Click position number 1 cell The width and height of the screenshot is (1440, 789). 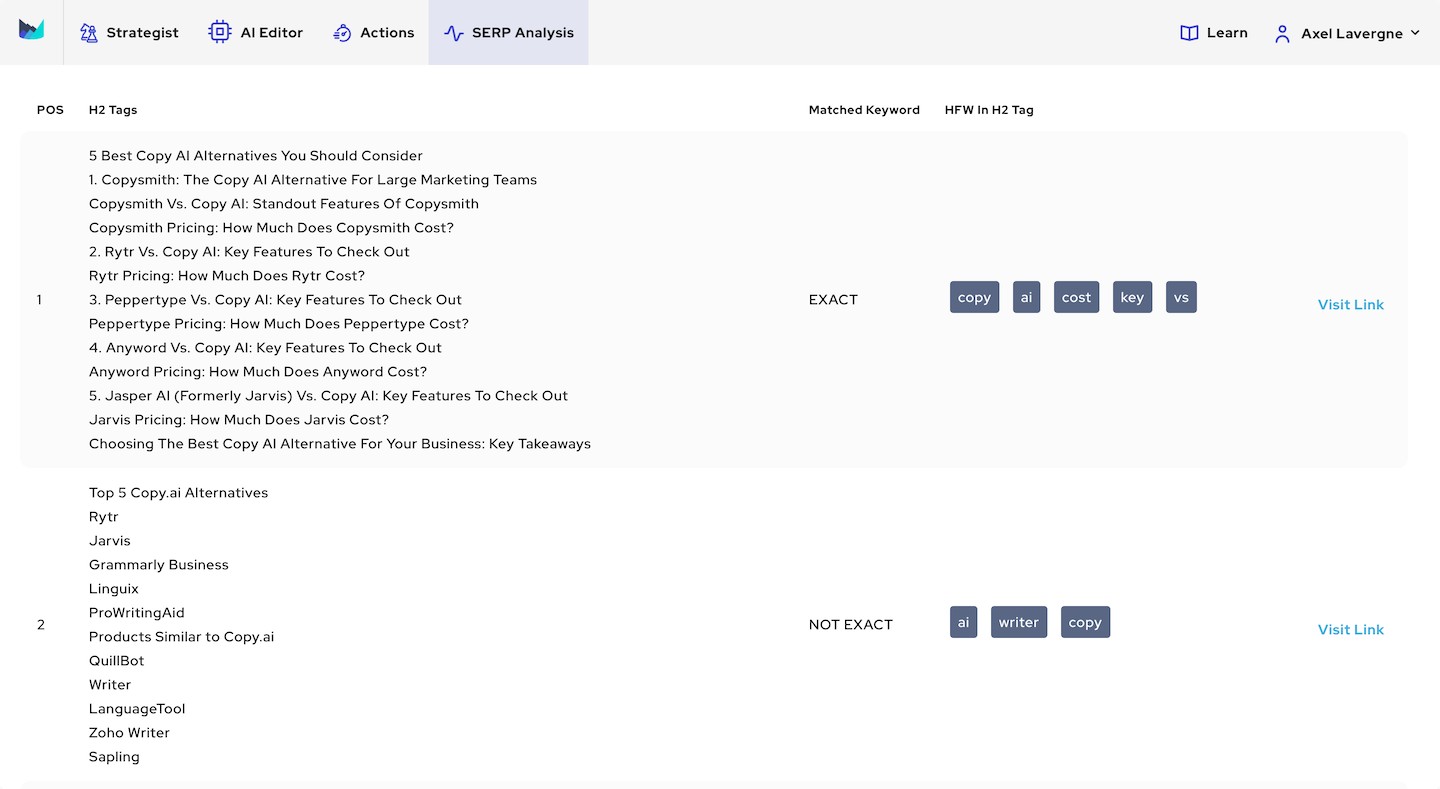(x=40, y=299)
